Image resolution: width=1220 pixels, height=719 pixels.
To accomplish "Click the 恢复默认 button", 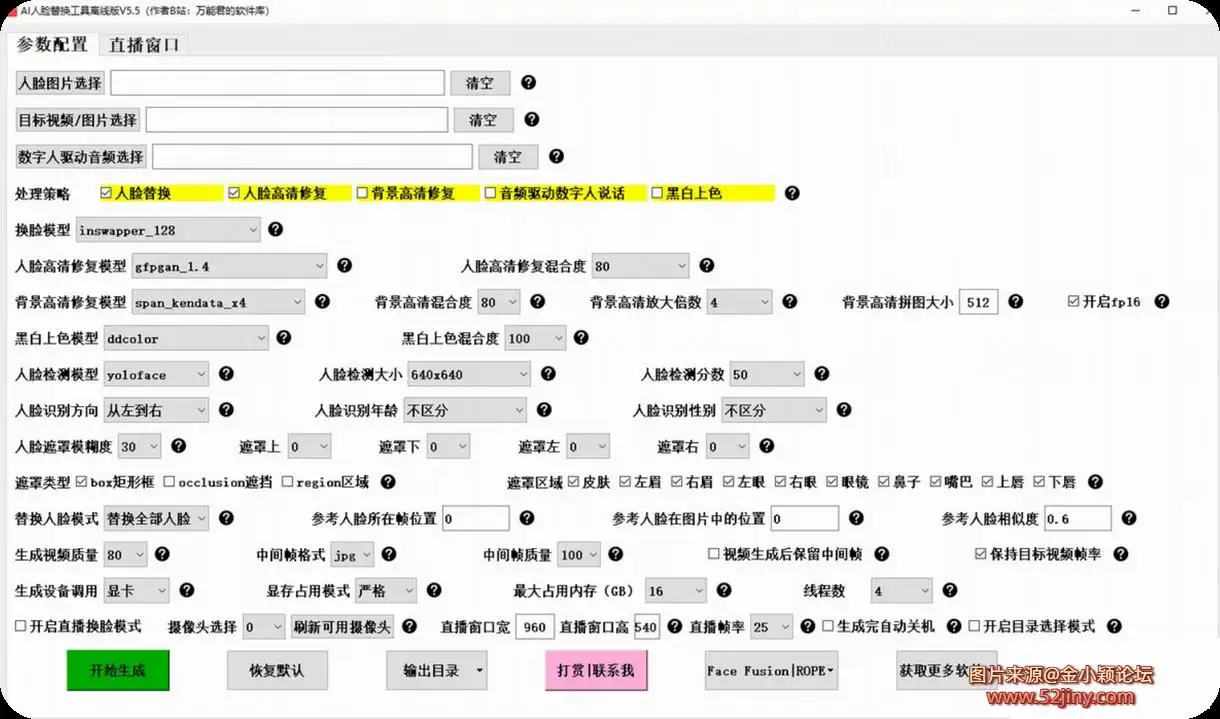I will (x=277, y=670).
